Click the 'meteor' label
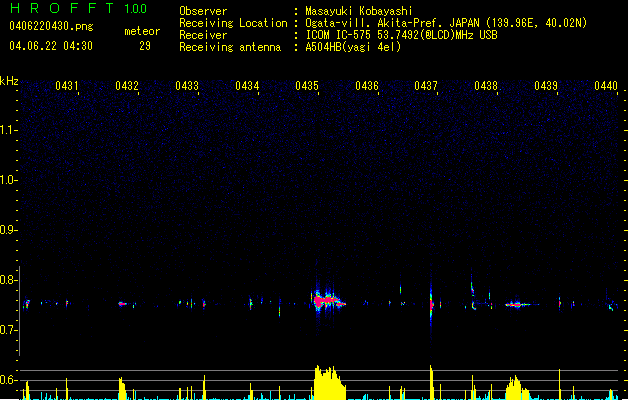The height and width of the screenshot is (400, 629). pos(142,31)
